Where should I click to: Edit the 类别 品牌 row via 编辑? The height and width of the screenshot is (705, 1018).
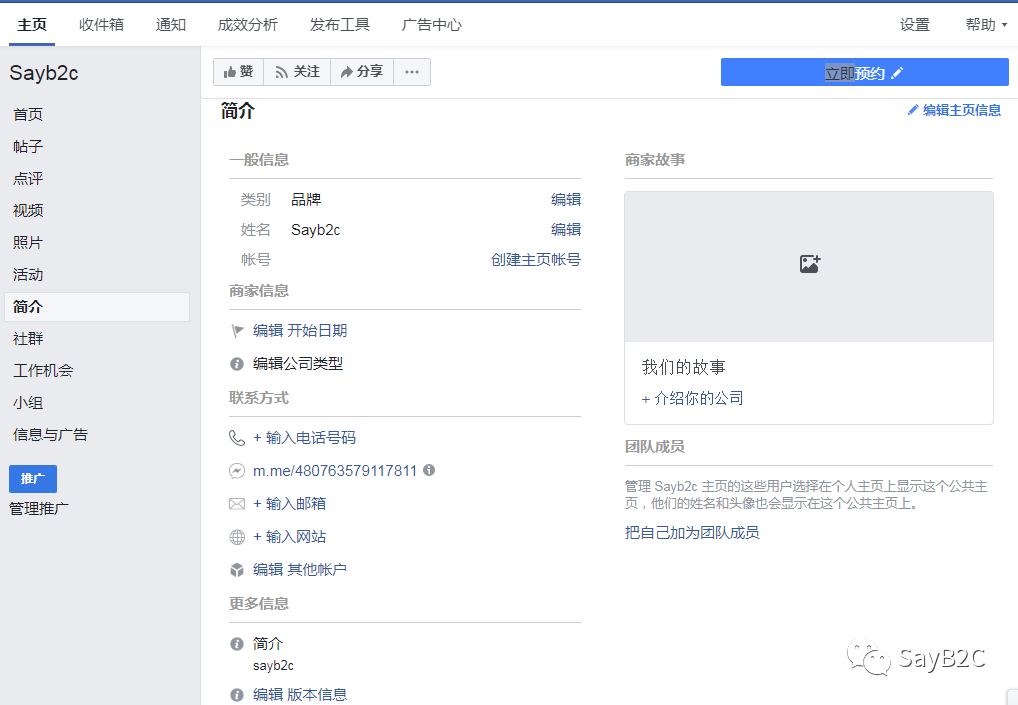(565, 199)
